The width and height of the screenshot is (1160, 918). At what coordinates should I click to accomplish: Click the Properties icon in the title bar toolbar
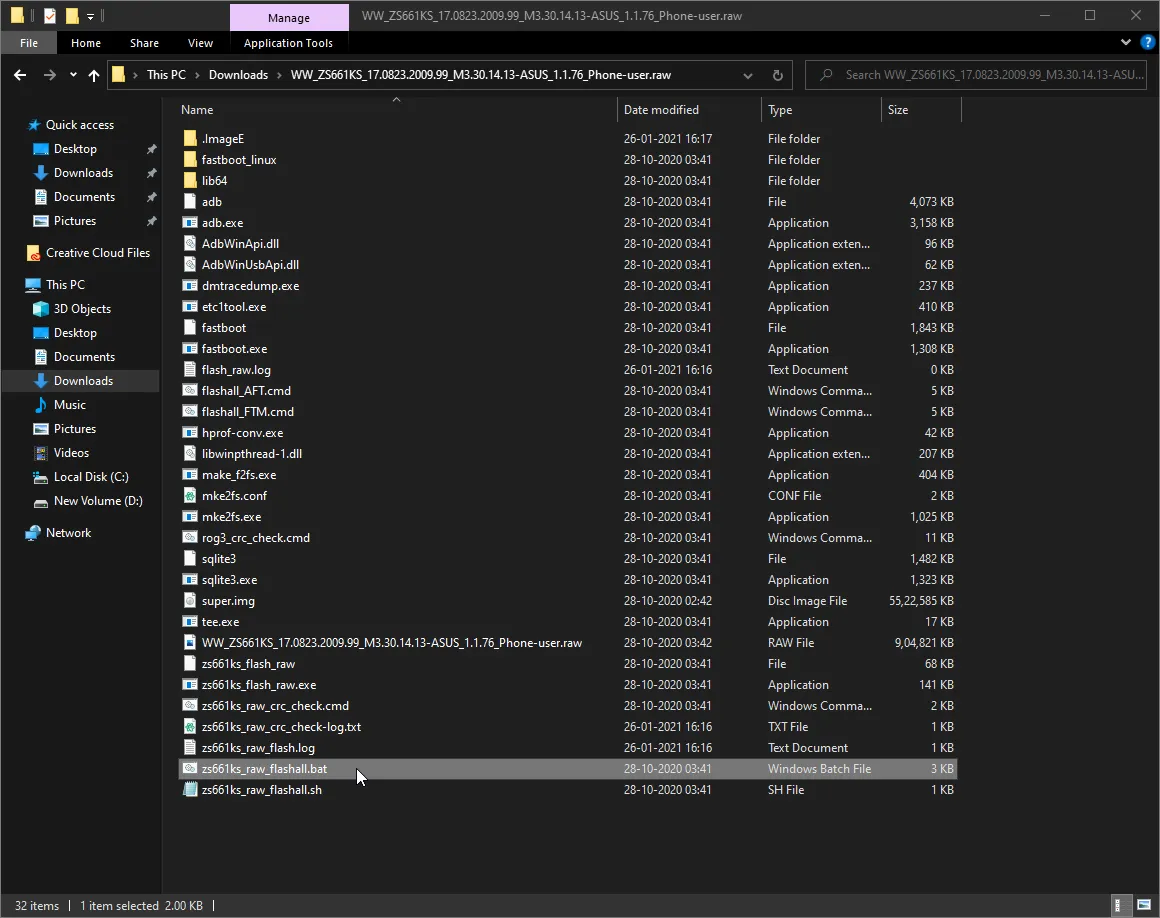[x=50, y=16]
